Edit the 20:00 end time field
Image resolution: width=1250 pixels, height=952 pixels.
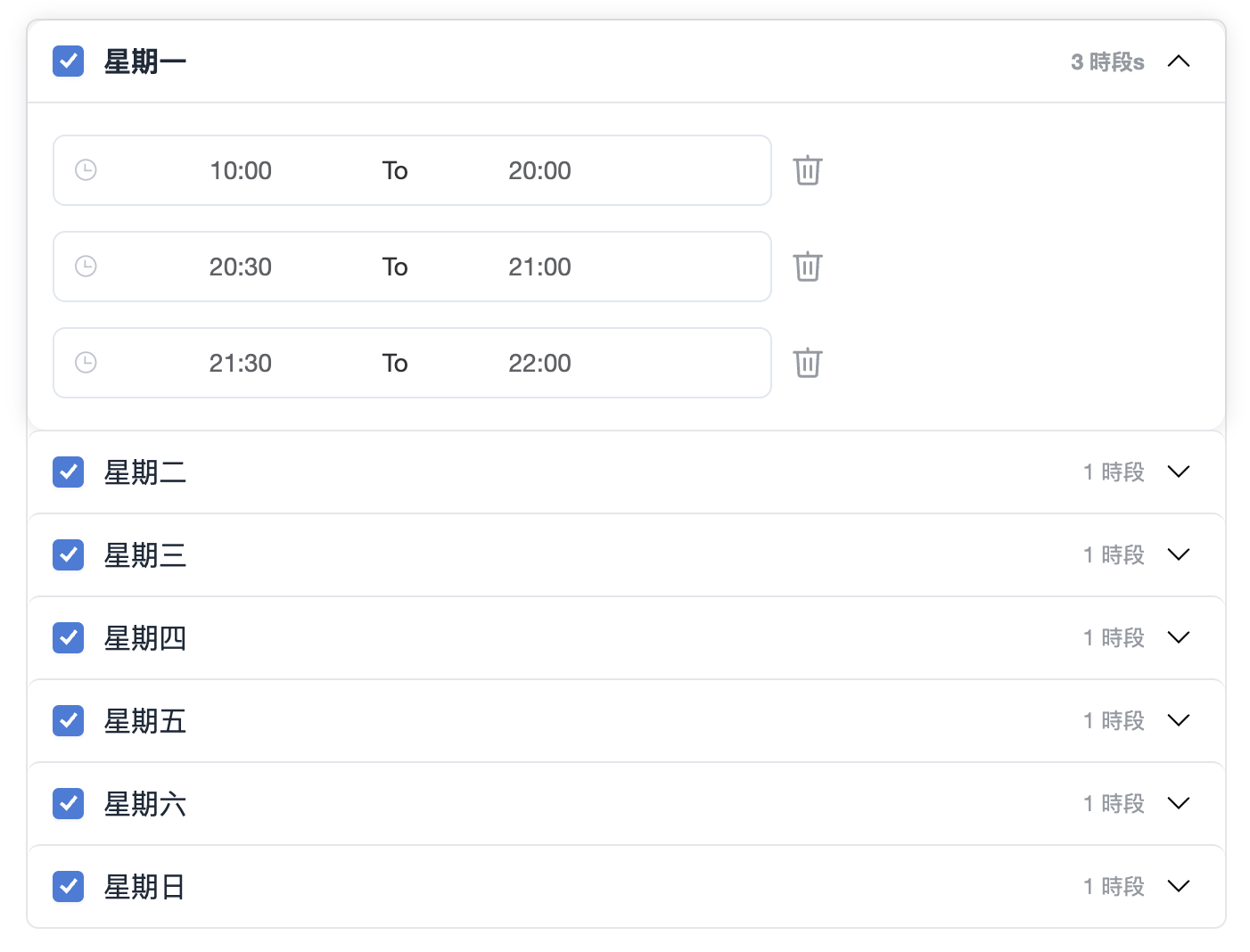(x=539, y=170)
